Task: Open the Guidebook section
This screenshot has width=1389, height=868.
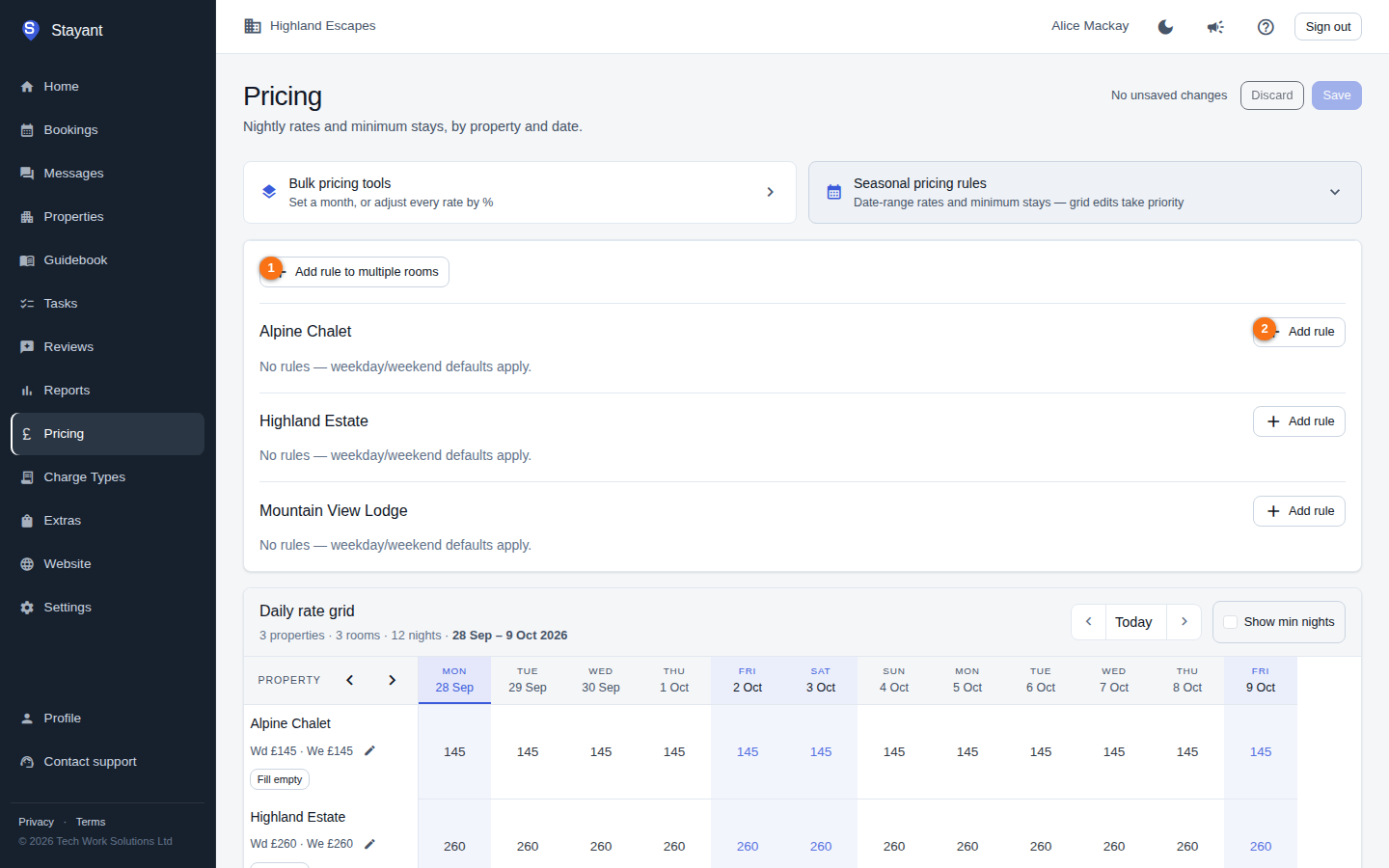Action: click(x=107, y=260)
